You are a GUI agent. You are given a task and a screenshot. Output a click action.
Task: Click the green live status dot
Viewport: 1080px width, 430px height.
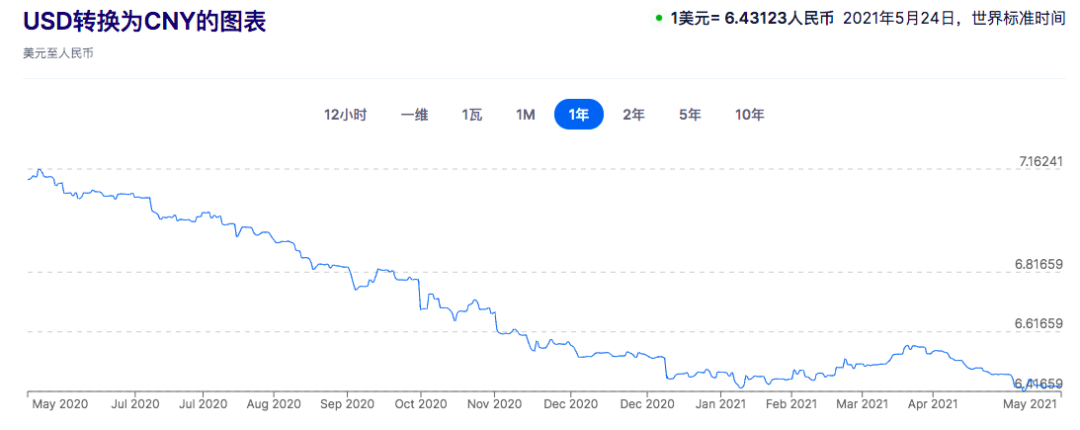(659, 18)
